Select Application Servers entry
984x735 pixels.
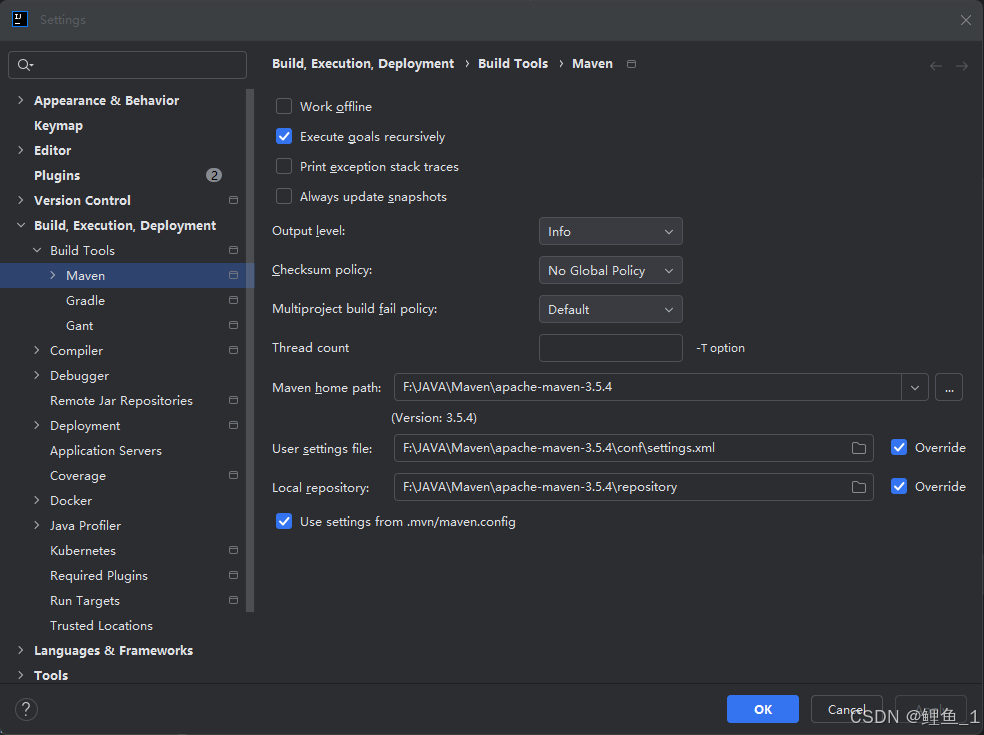pyautogui.click(x=106, y=451)
